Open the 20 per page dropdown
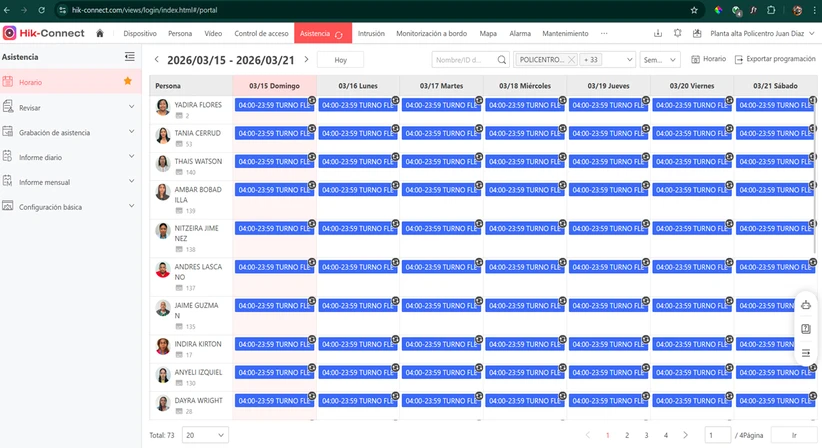 click(x=205, y=435)
